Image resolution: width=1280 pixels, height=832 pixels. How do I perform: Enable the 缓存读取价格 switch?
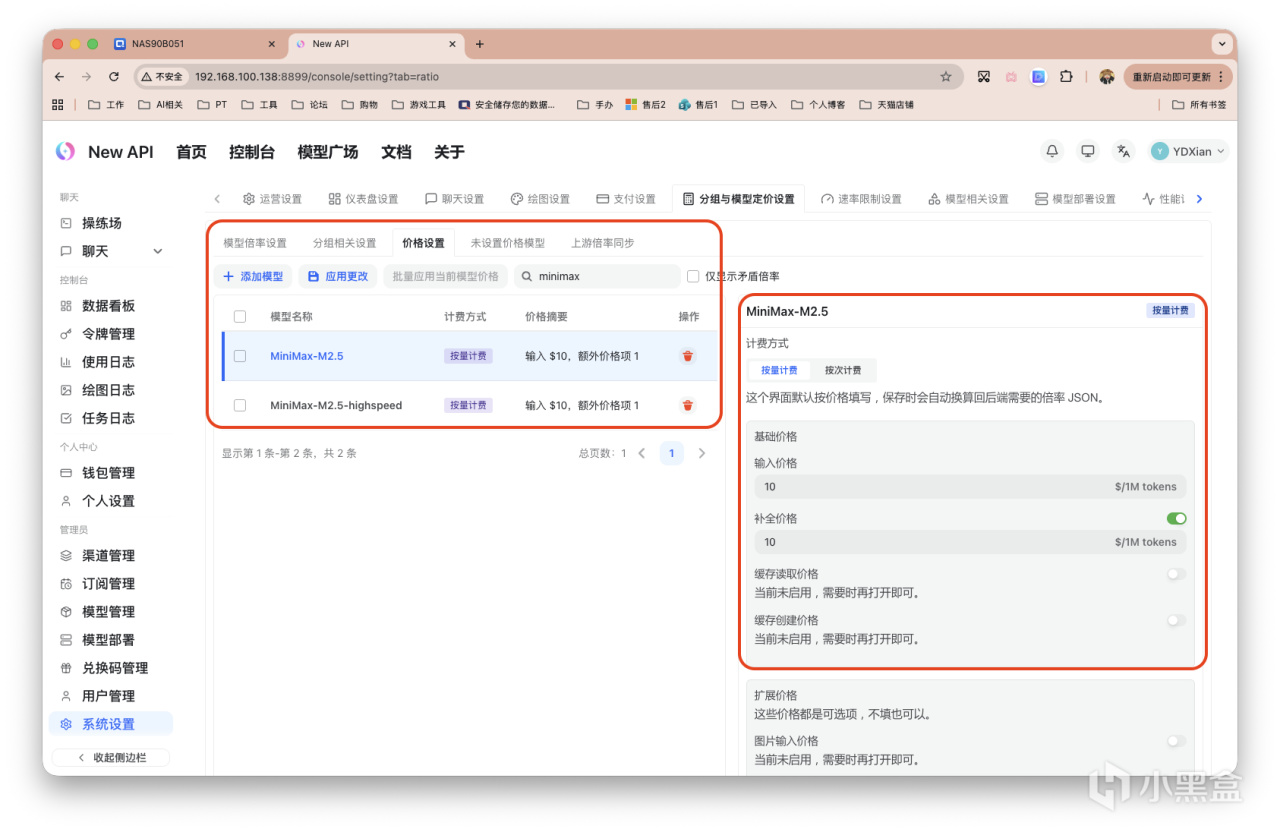click(x=1176, y=574)
